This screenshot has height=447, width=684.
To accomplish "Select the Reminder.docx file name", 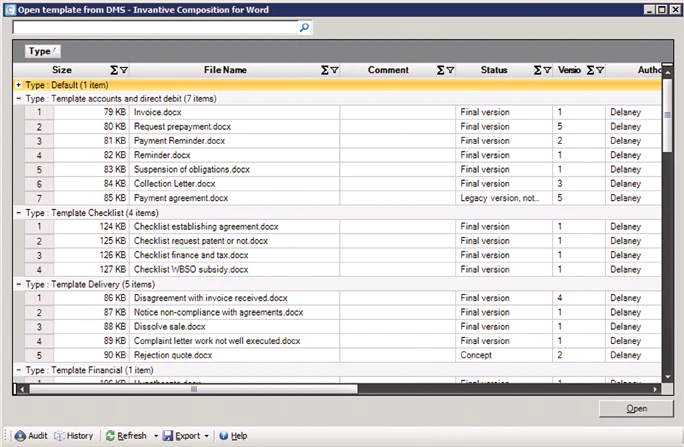I will tap(162, 155).
